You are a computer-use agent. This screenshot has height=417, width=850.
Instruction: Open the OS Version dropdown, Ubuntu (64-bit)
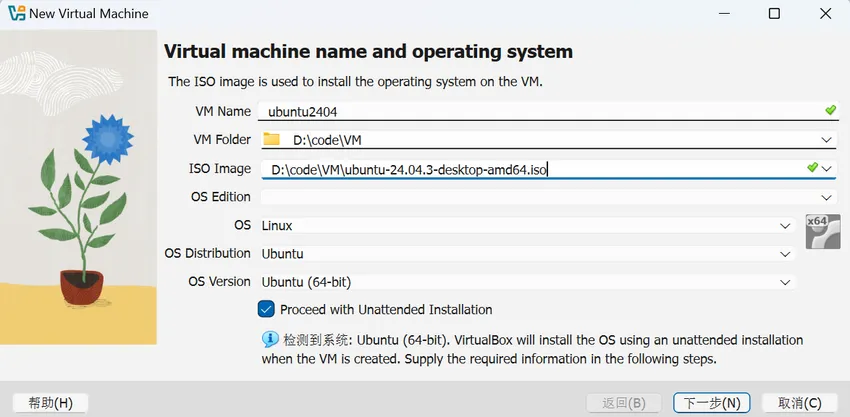tap(785, 282)
